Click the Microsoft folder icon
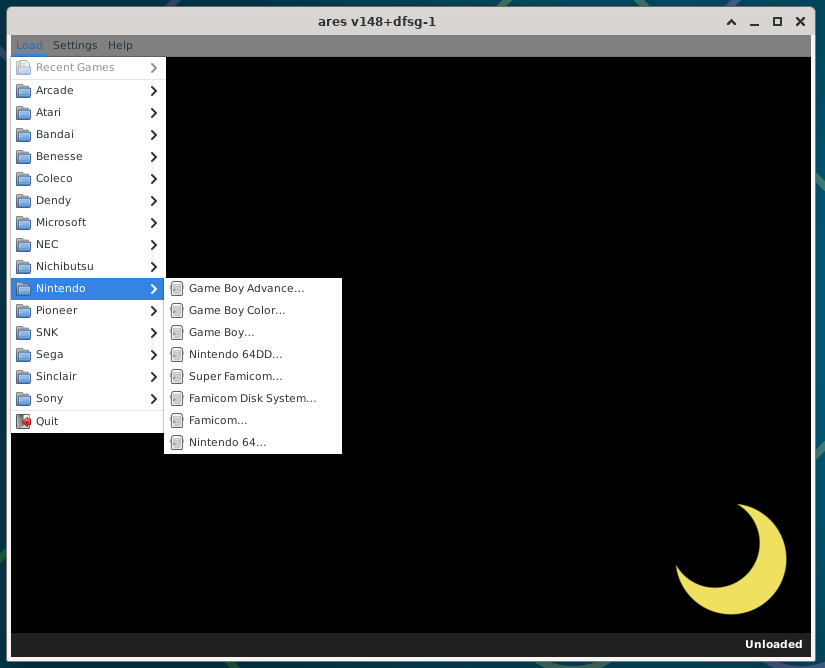Screen dimensions: 825x668 pos(23,223)
